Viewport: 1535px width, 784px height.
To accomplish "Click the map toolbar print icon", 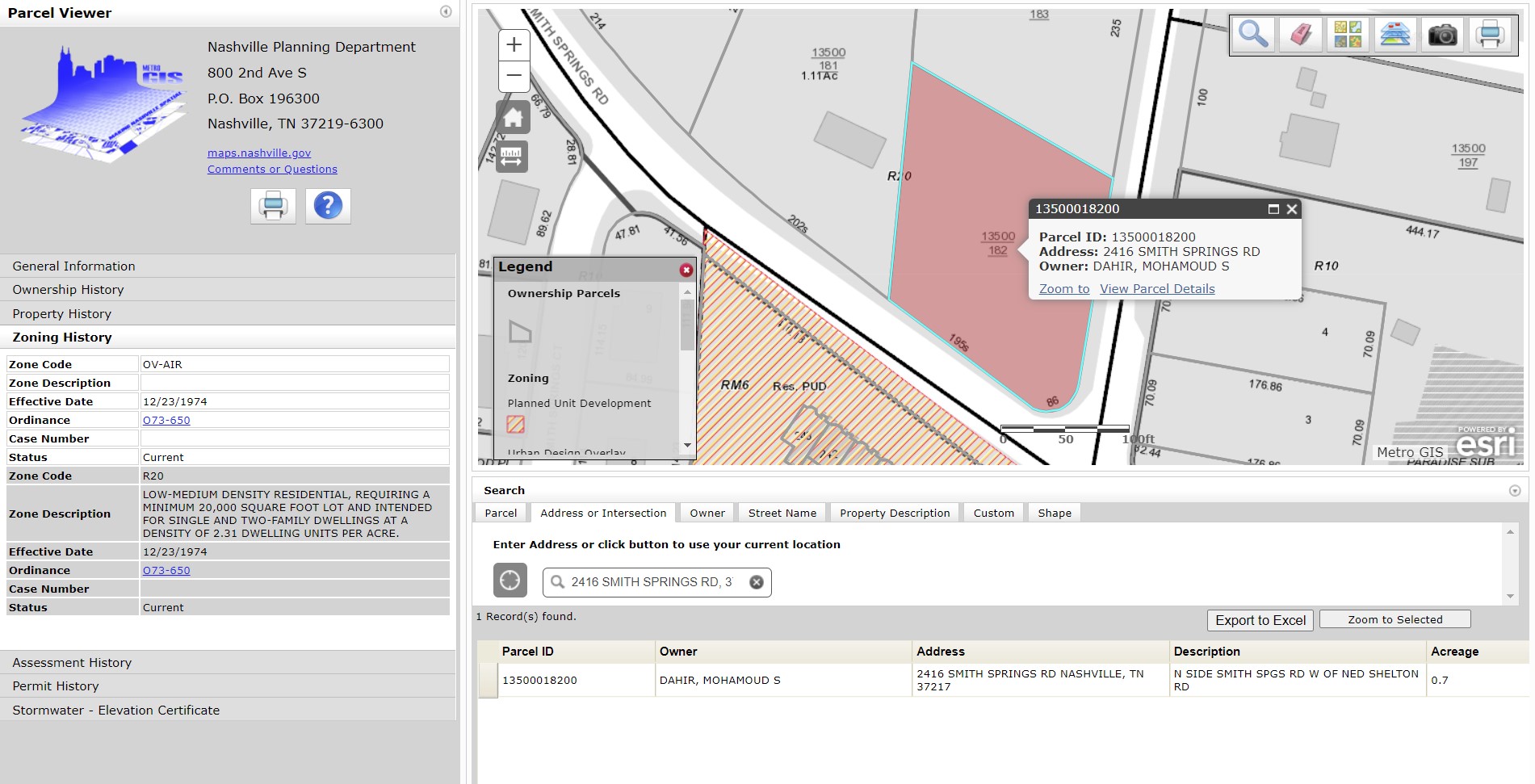I will point(1490,35).
